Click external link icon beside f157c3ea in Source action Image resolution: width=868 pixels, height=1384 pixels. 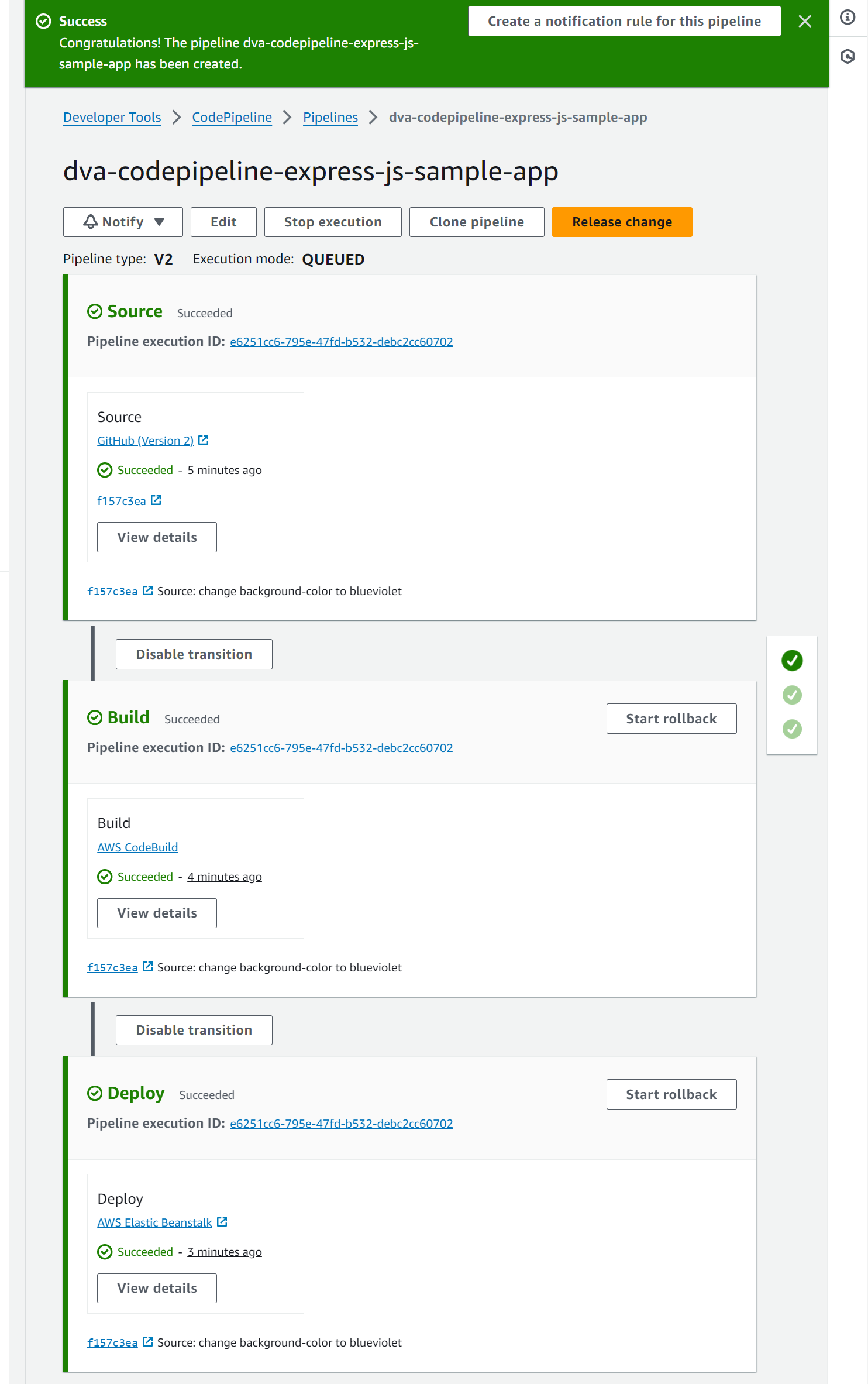point(156,500)
